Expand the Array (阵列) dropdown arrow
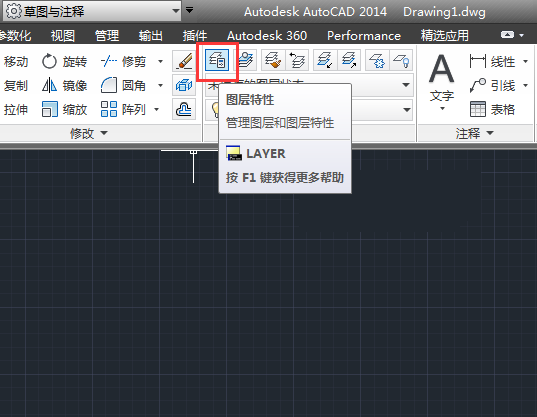This screenshot has height=417, width=537. (157, 109)
